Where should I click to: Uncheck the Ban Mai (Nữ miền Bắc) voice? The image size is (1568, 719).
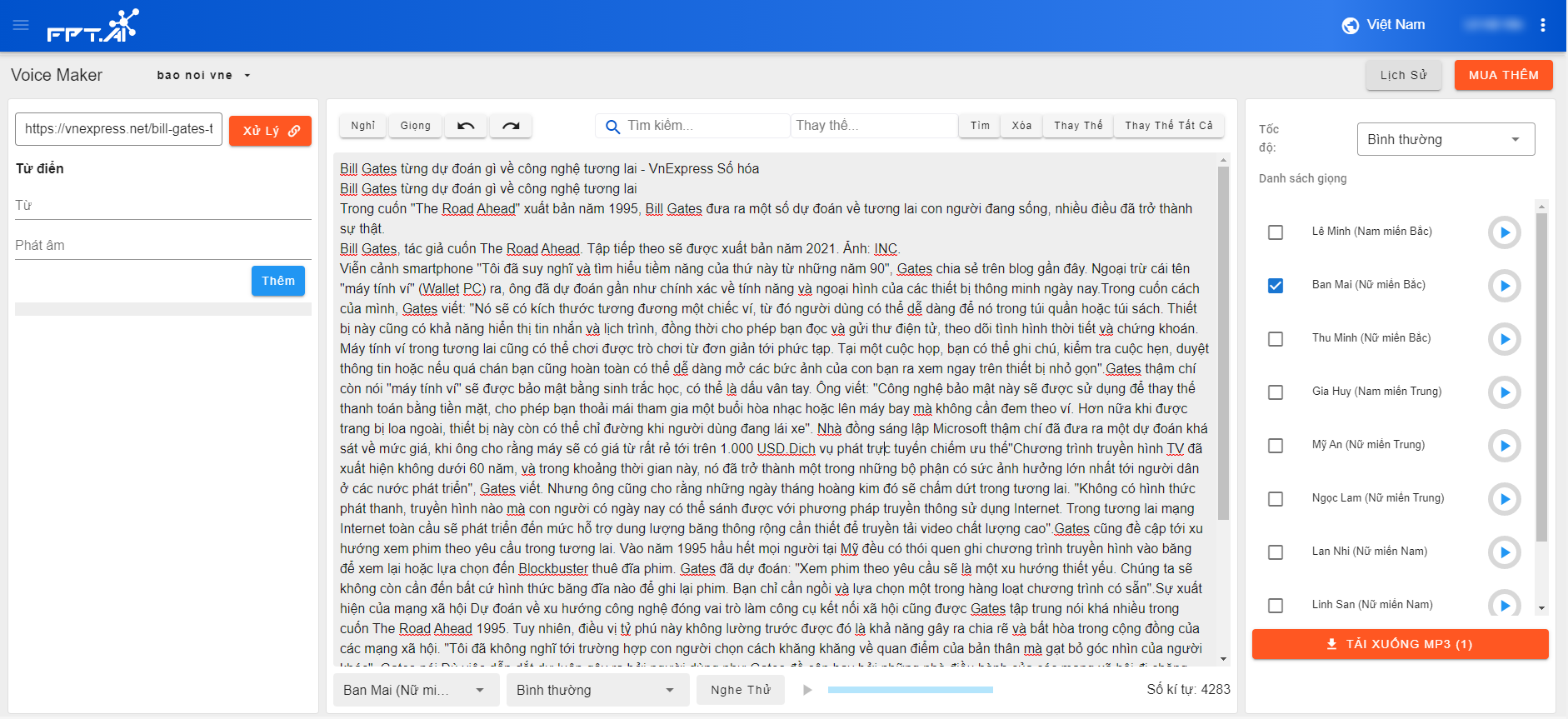point(1276,286)
